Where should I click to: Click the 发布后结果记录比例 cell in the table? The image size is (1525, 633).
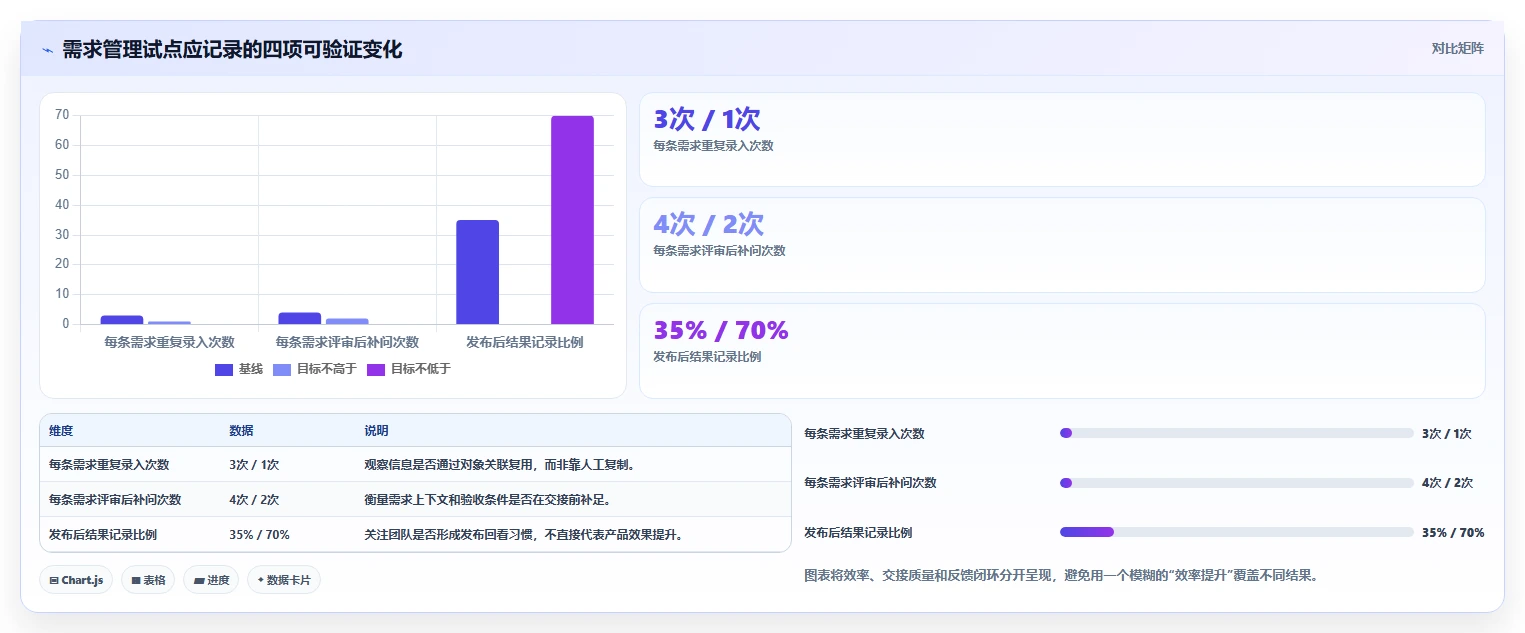[103, 535]
